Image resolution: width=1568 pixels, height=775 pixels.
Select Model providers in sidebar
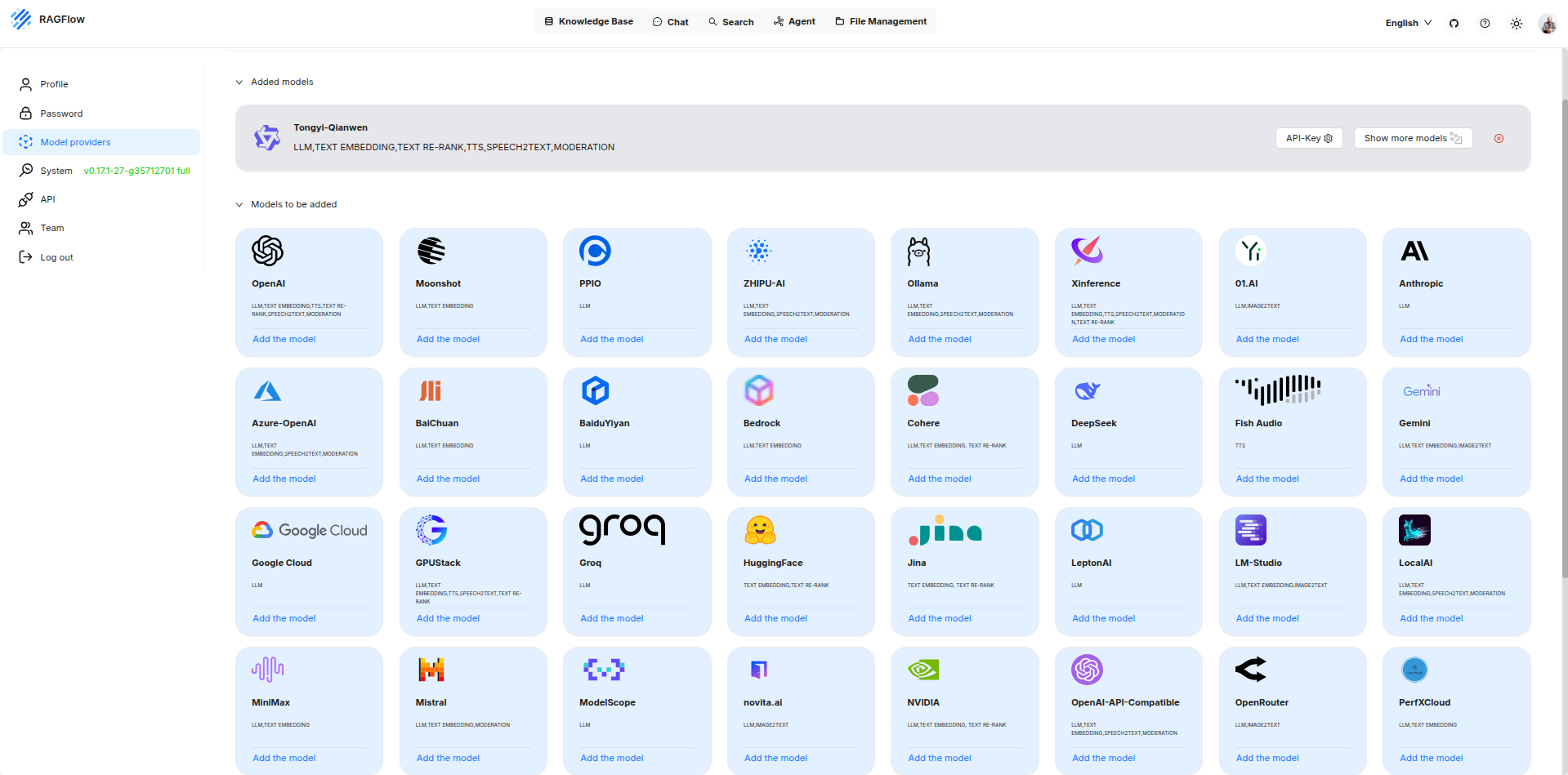[101, 142]
